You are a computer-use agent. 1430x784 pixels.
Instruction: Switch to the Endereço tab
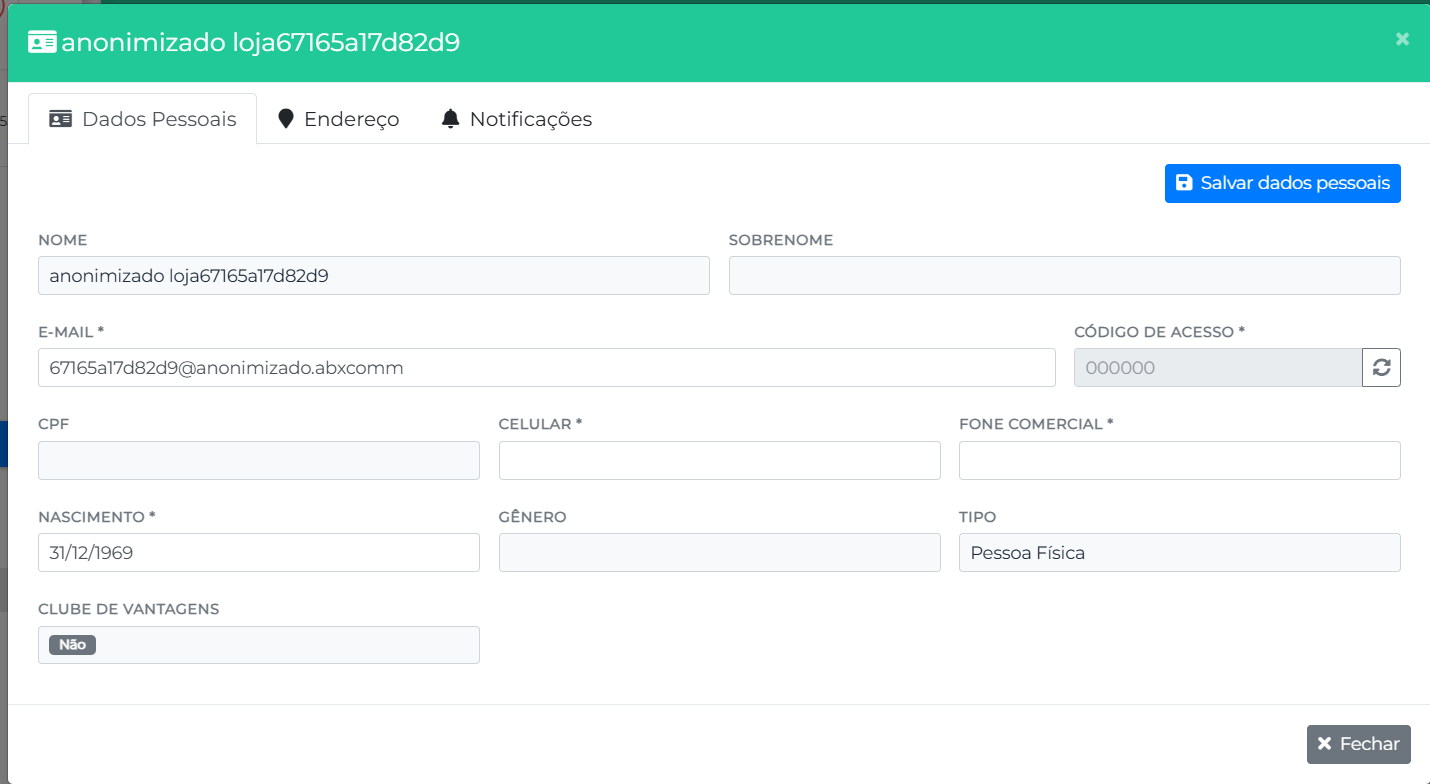click(x=338, y=119)
